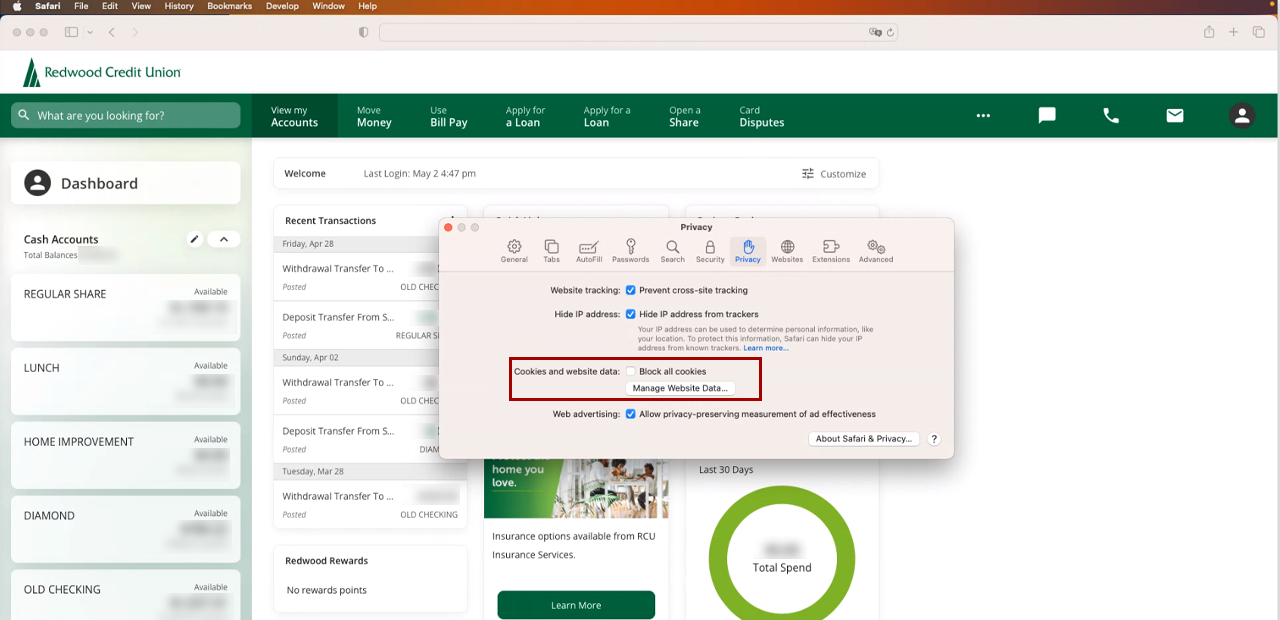Go back with Safari's back arrow
This screenshot has width=1280, height=620.
[112, 32]
